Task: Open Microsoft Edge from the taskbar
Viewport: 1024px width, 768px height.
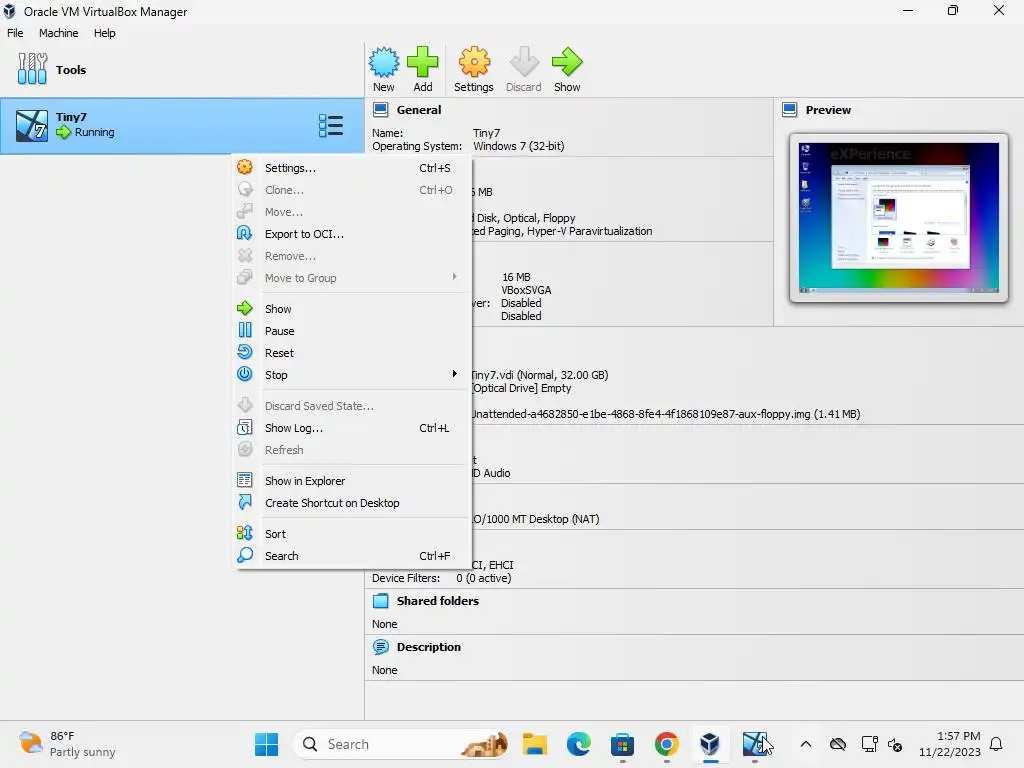Action: pos(579,744)
